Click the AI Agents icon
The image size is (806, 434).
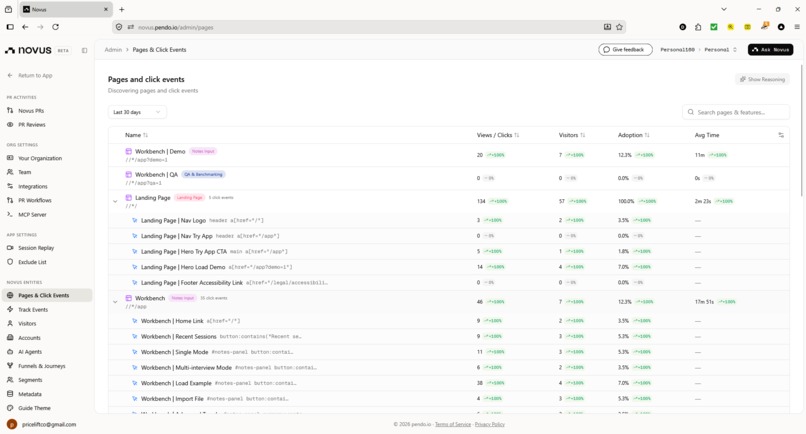[10, 352]
